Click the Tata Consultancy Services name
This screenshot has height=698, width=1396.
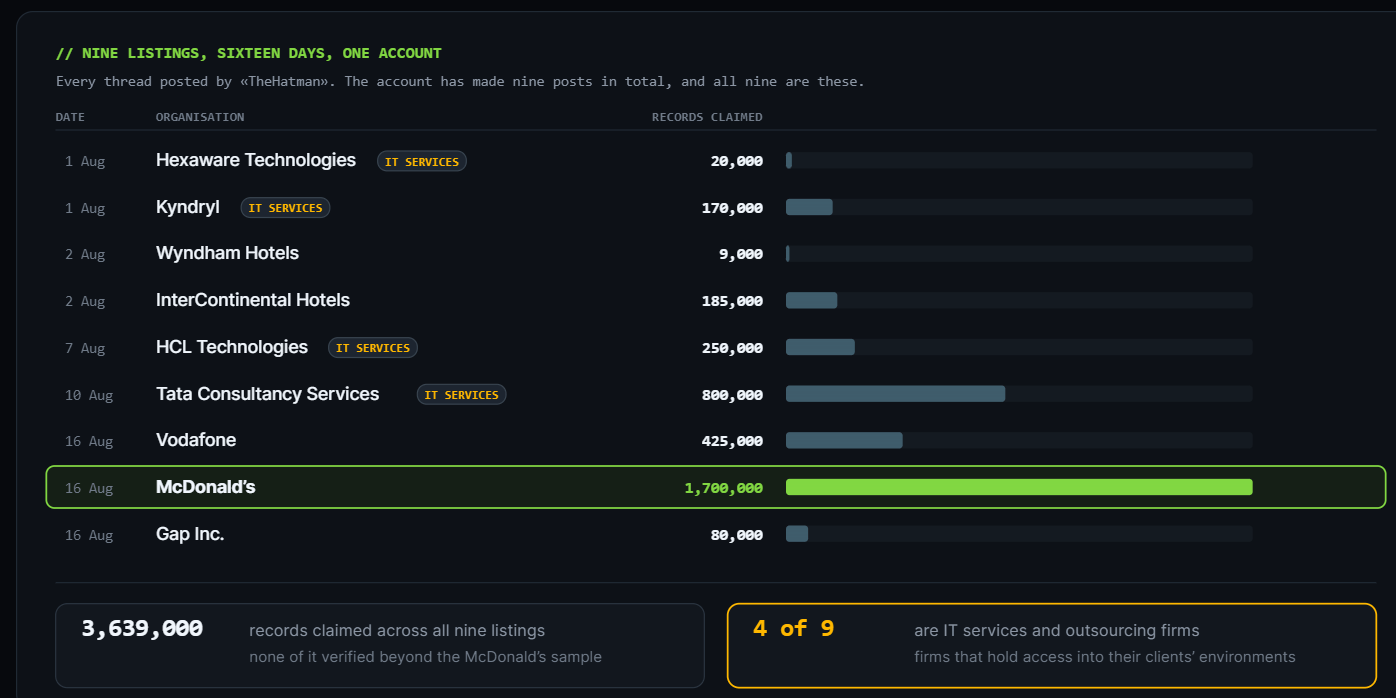(268, 394)
